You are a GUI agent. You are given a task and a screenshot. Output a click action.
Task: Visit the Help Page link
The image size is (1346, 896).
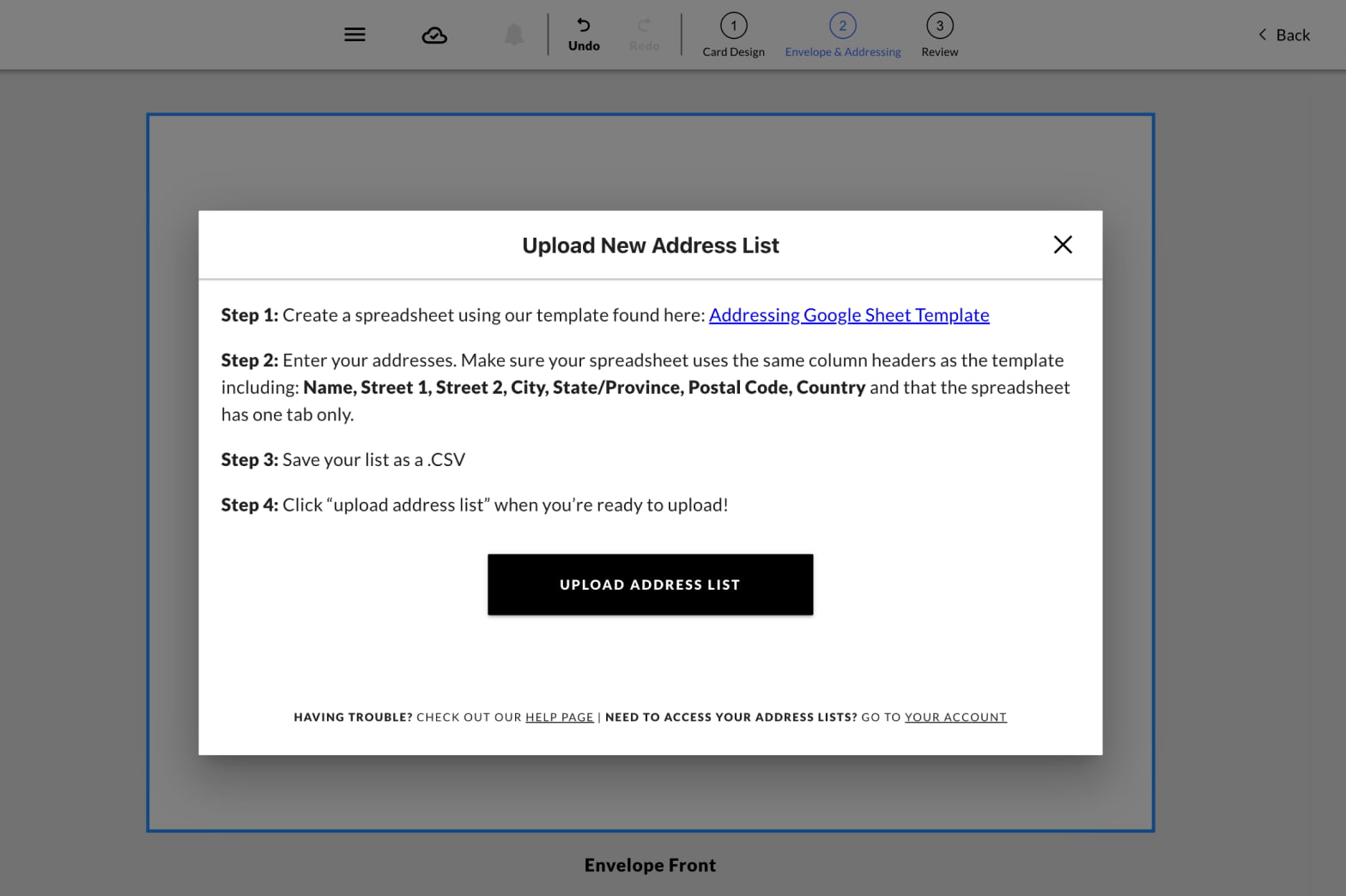pyautogui.click(x=559, y=717)
